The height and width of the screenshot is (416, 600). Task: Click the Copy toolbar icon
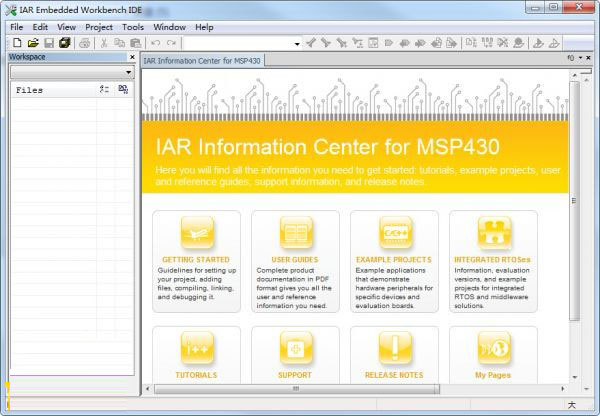point(119,43)
